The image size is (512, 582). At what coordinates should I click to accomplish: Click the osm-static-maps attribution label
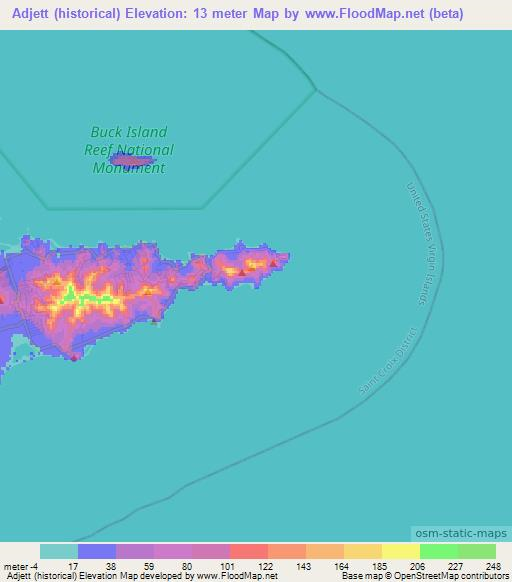click(461, 533)
